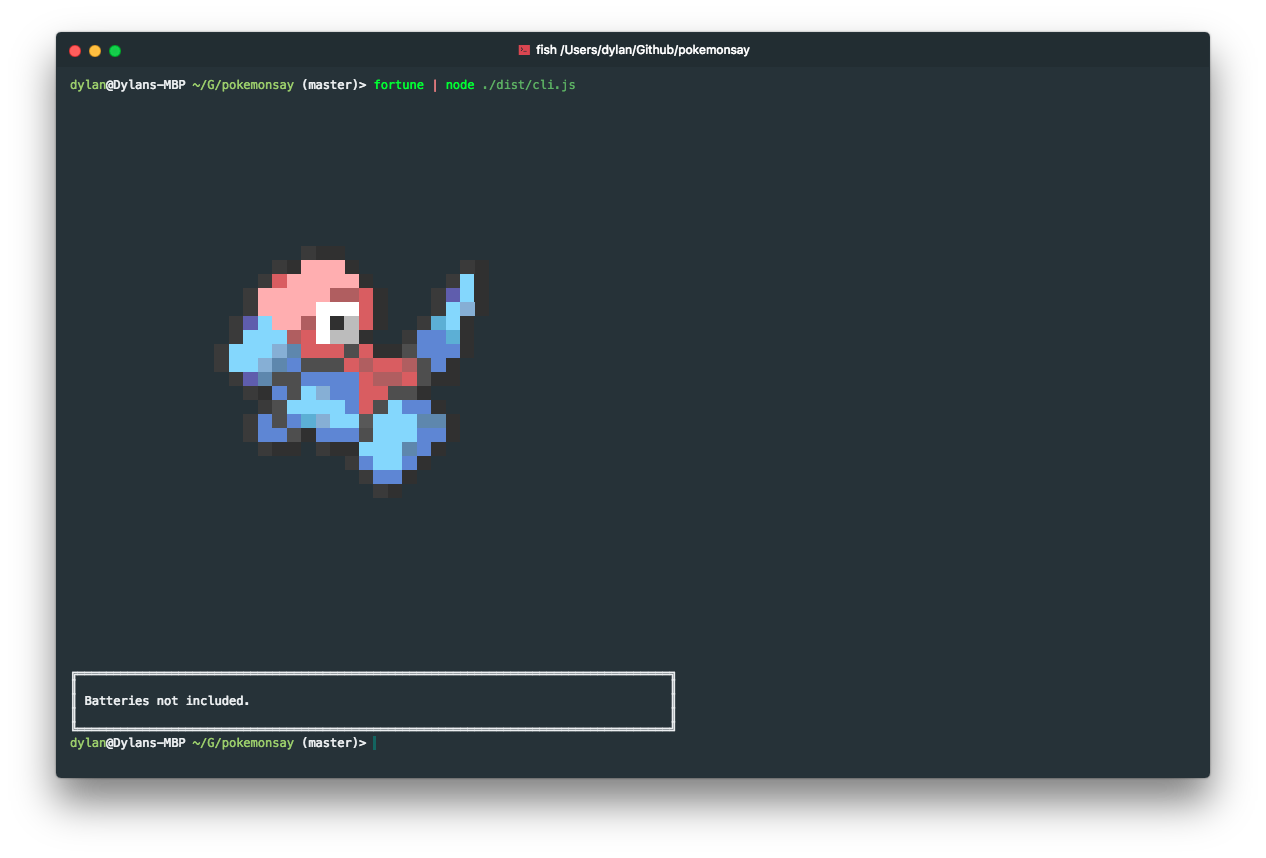The image size is (1266, 858).
Task: Click the 'Batteries not included.' text
Action: tap(167, 701)
